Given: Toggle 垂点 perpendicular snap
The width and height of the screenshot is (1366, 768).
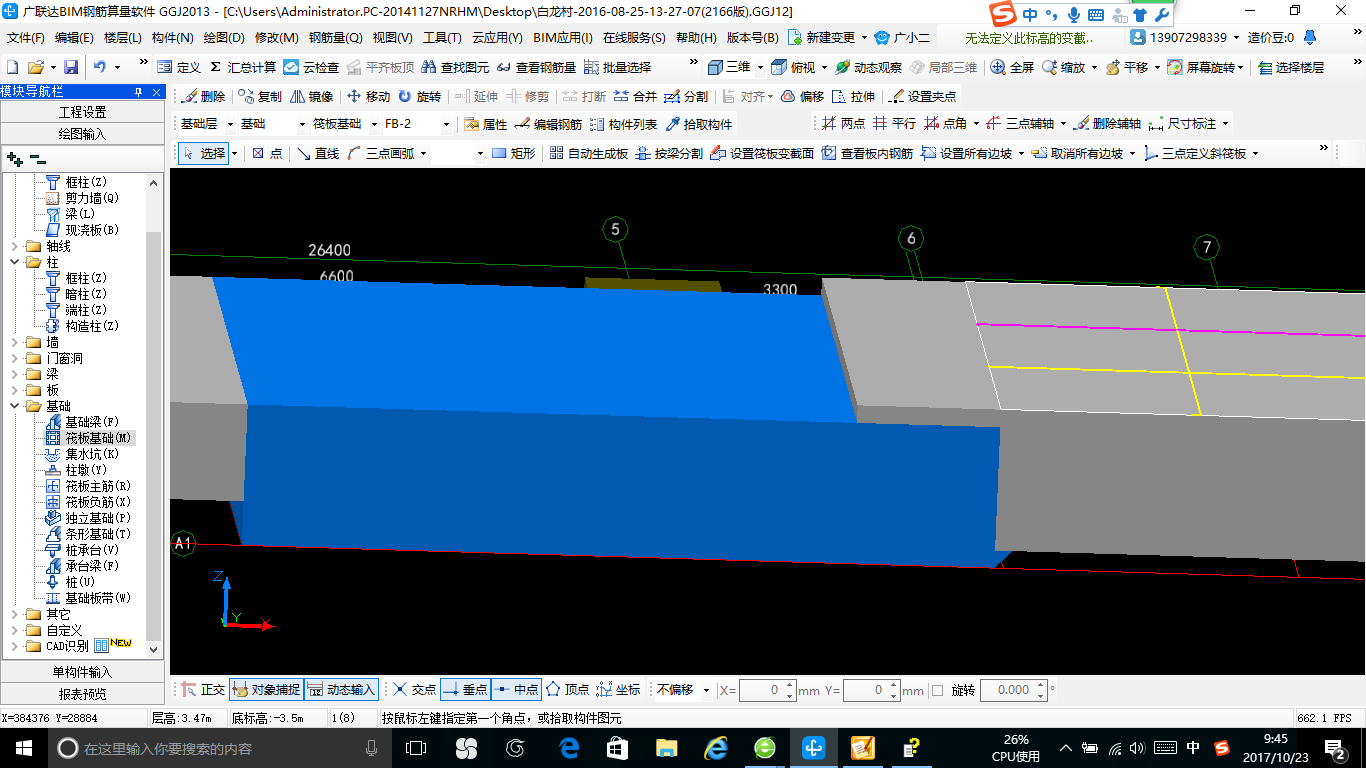Looking at the screenshot, I should (465, 690).
